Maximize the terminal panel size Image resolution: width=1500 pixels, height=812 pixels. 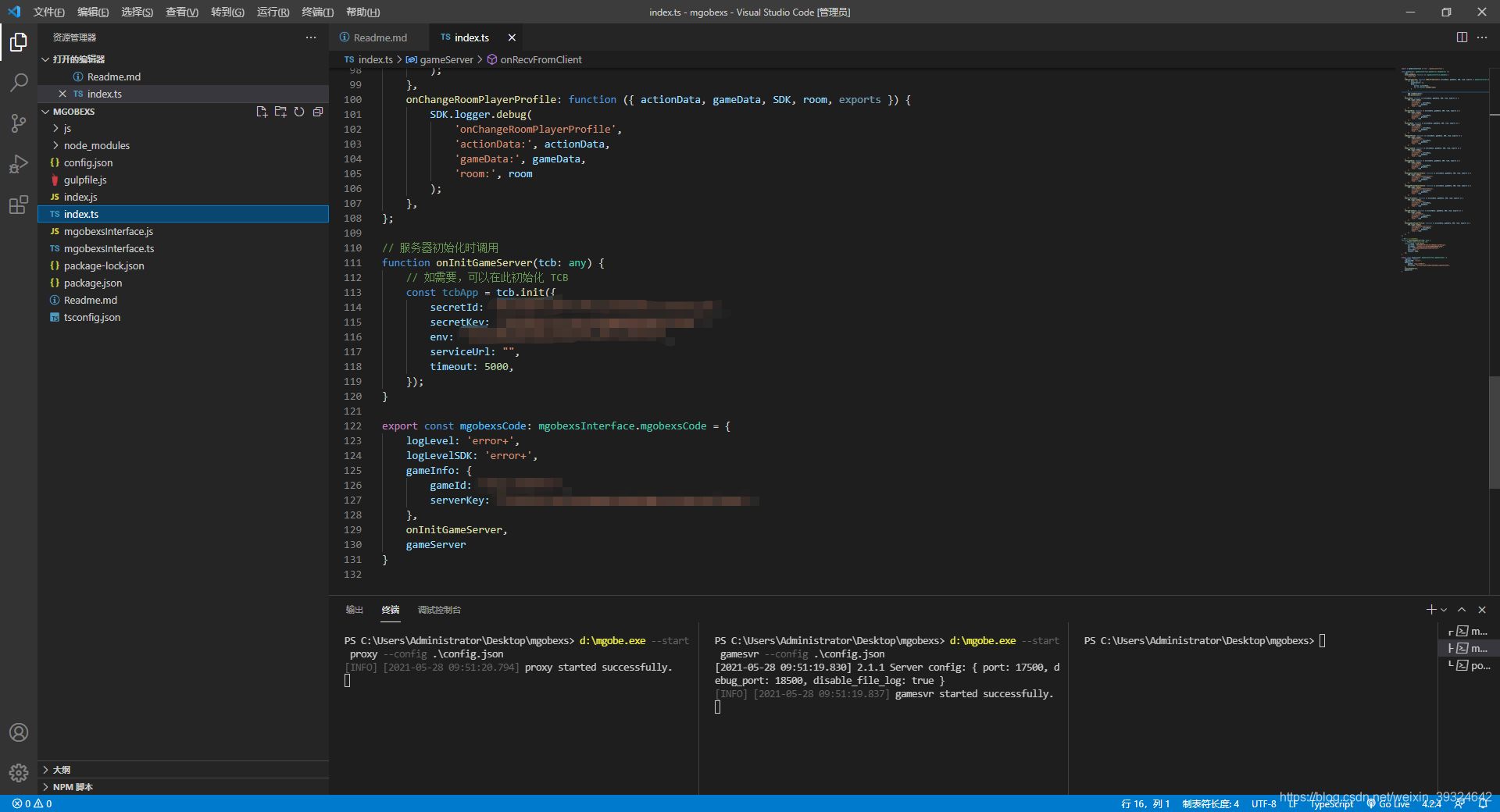[x=1462, y=610]
